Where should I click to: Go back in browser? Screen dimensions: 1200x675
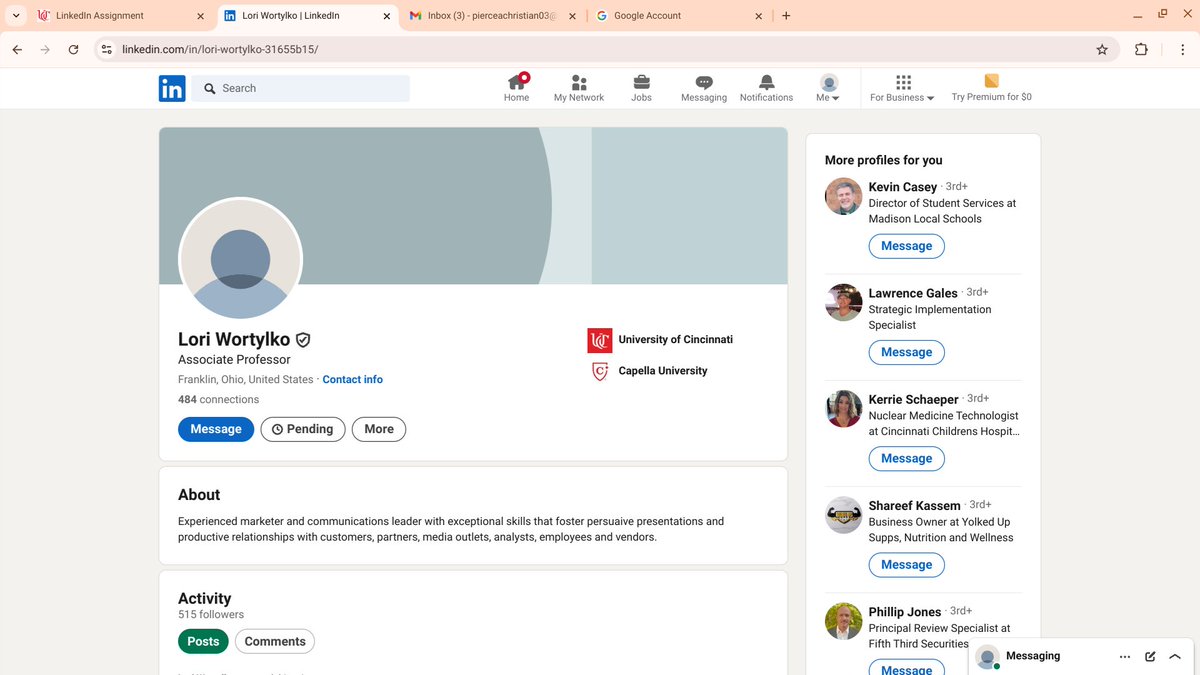tap(17, 49)
